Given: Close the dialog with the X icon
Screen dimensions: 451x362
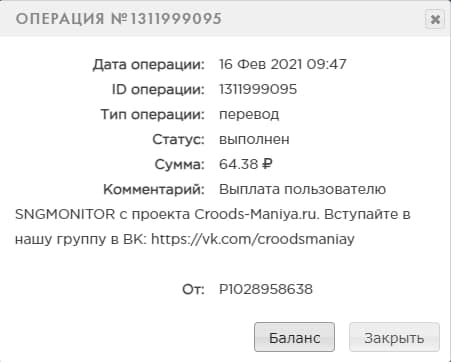Looking at the screenshot, I should 435,19.
